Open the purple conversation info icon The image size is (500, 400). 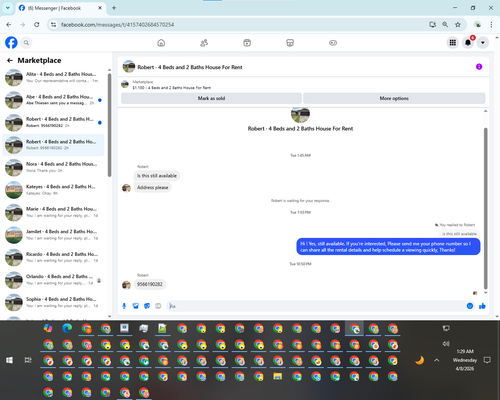(x=479, y=67)
